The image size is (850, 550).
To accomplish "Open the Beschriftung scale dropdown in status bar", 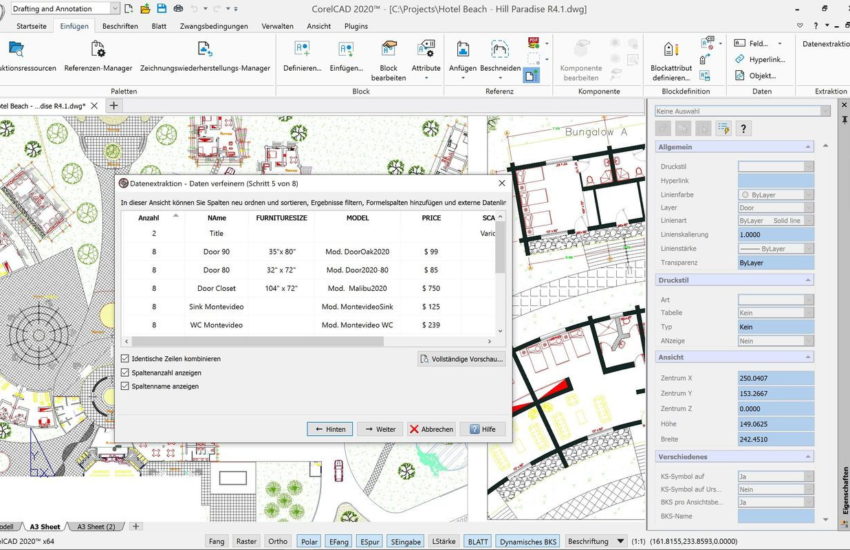I will (x=621, y=541).
